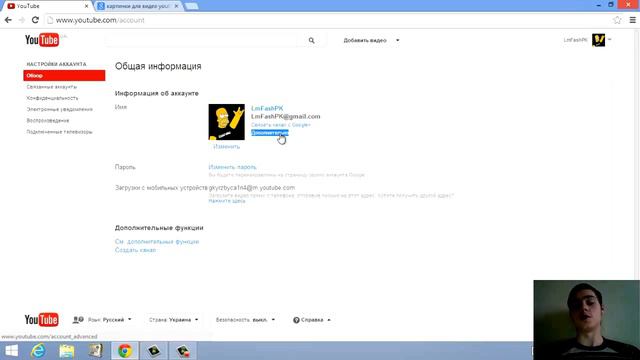Select Обзор in the account settings sidebar
This screenshot has width=640, height=360.
[64, 76]
